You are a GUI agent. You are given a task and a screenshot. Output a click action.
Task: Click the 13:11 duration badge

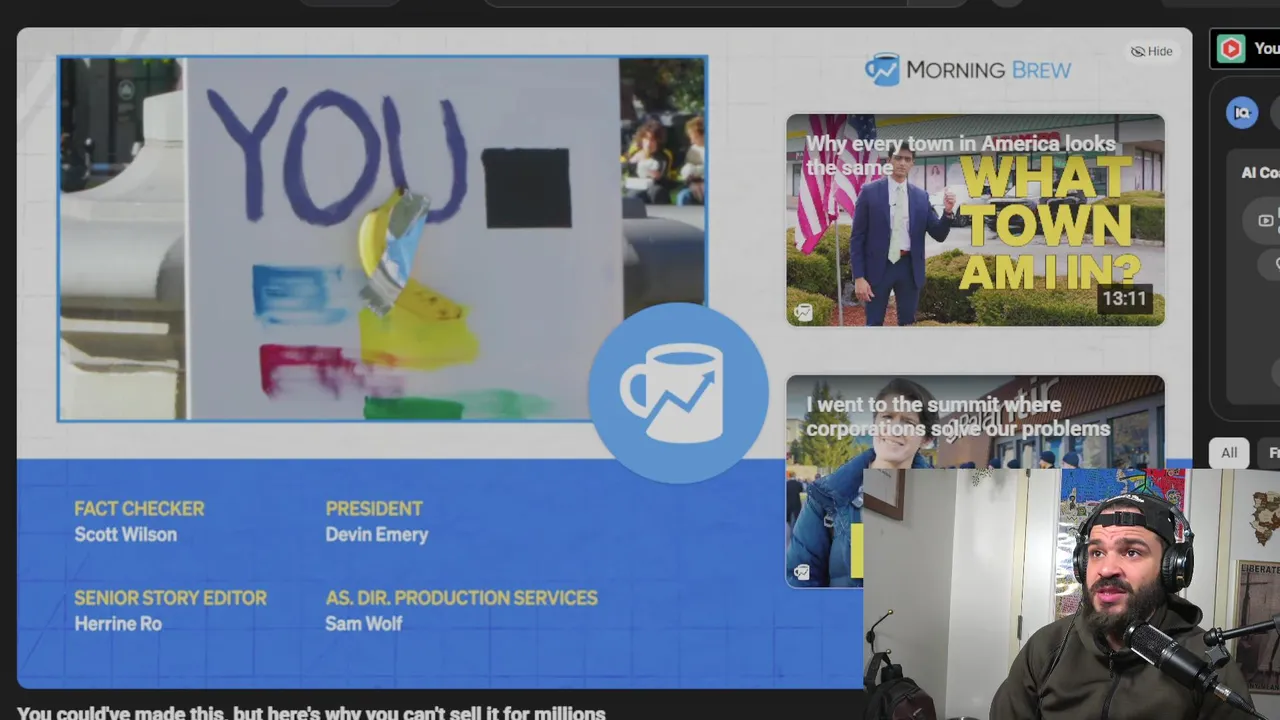pyautogui.click(x=1124, y=299)
